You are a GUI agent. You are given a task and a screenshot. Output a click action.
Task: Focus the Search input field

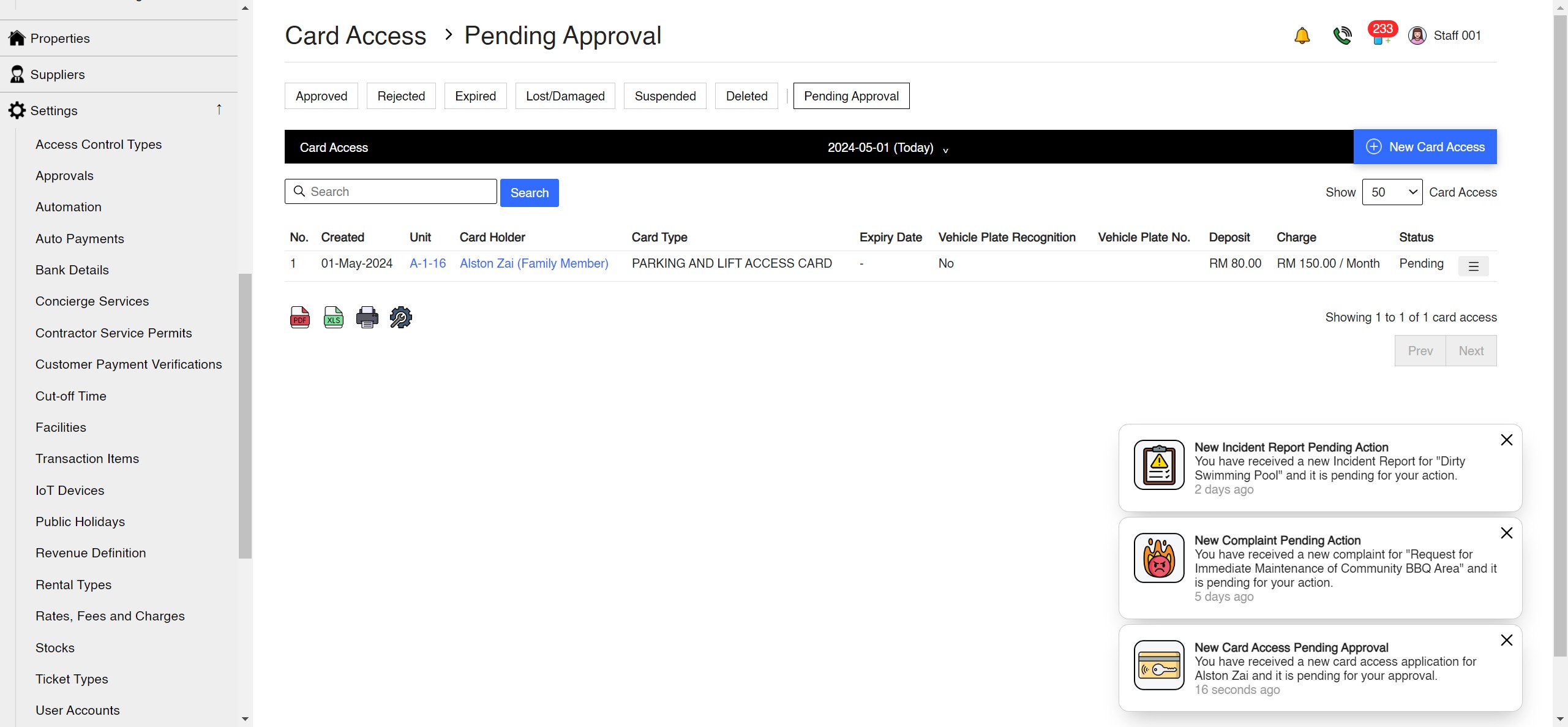point(398,192)
